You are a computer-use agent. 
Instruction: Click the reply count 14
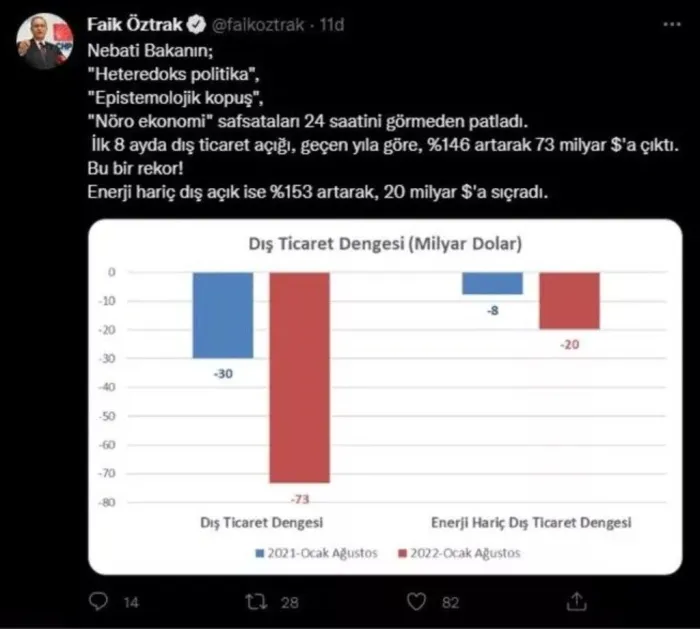131,603
